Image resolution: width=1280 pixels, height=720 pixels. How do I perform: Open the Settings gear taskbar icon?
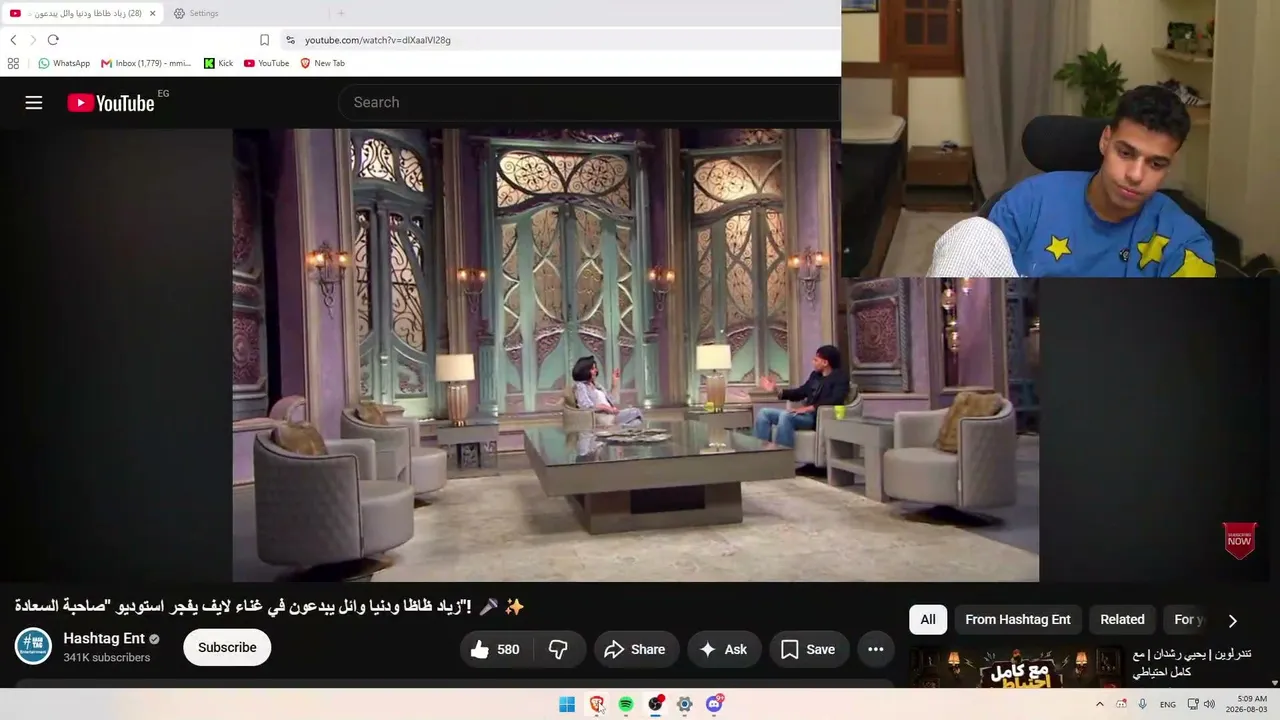click(x=684, y=704)
